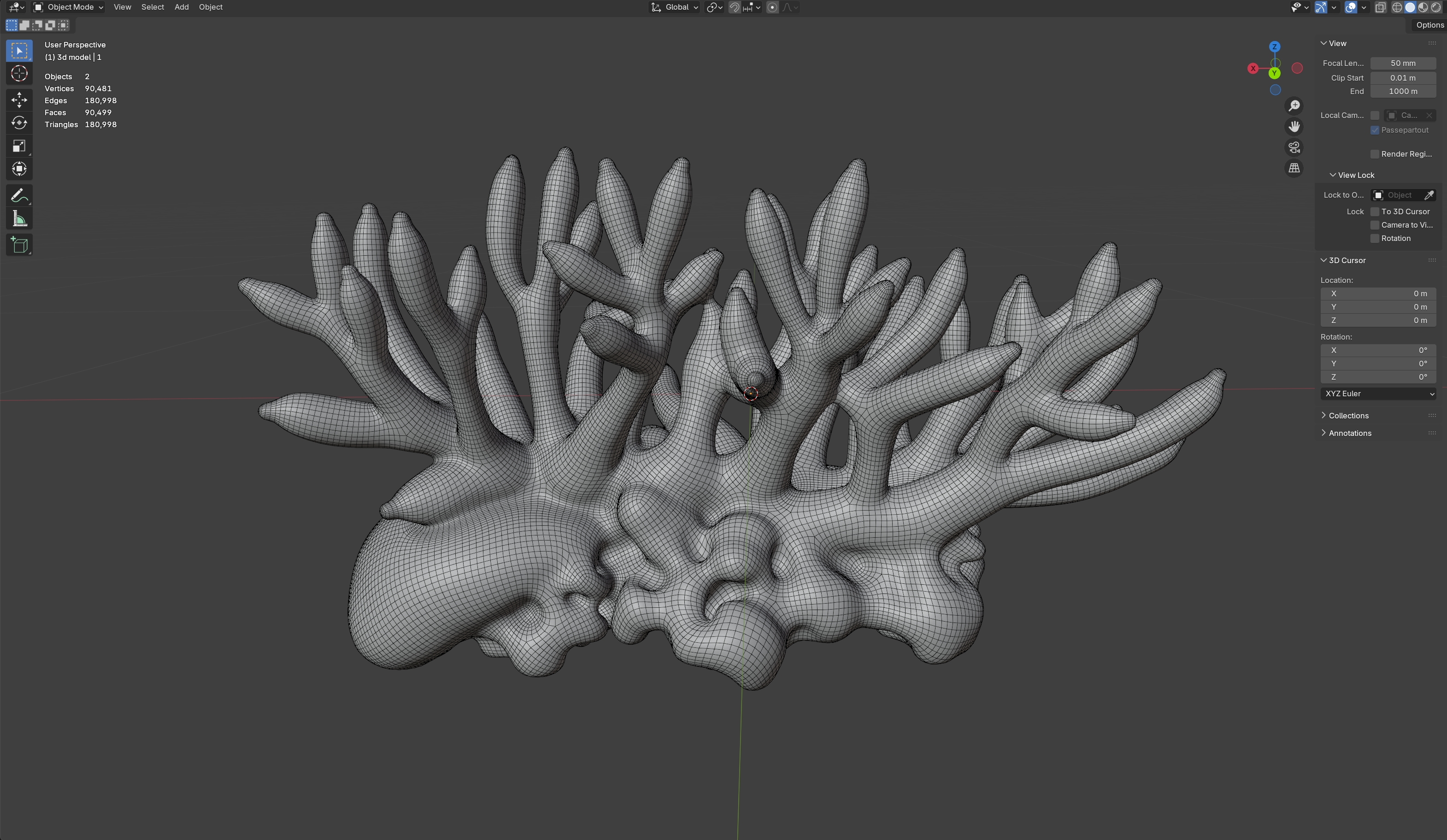Toggle camera view with camera icon
The height and width of the screenshot is (840, 1447).
tap(1294, 147)
